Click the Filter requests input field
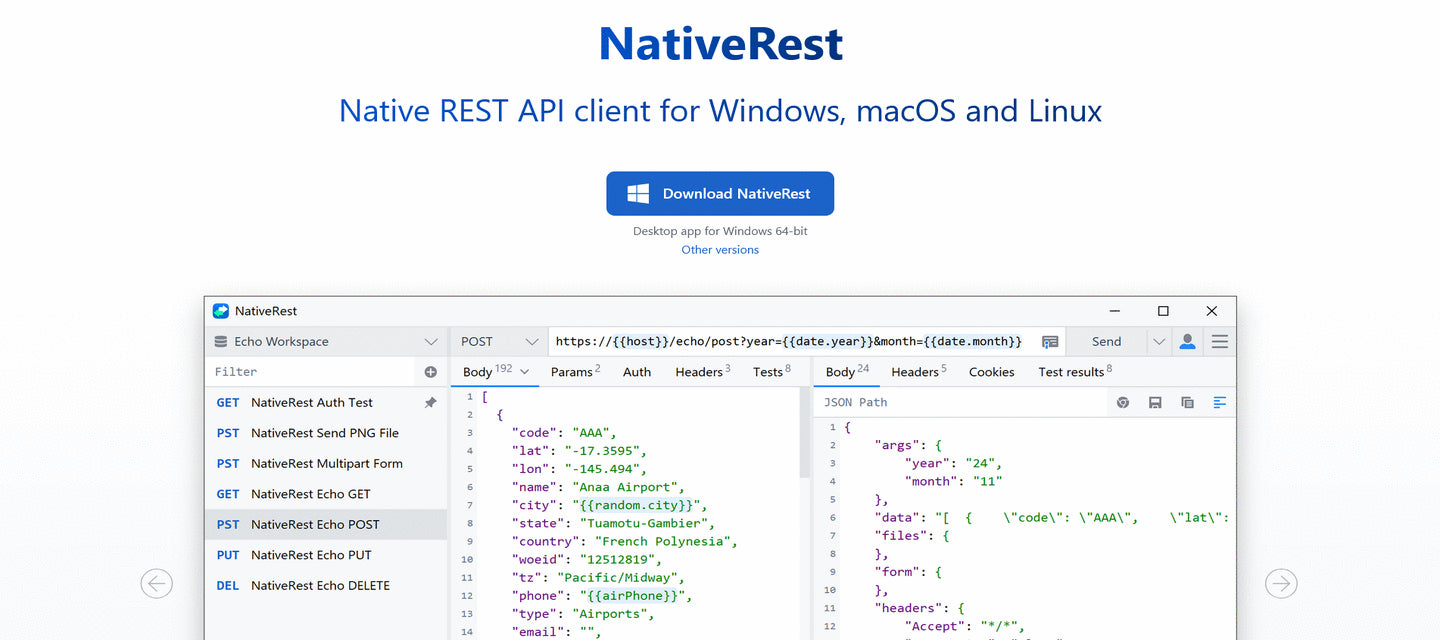1440x640 pixels. (x=310, y=372)
